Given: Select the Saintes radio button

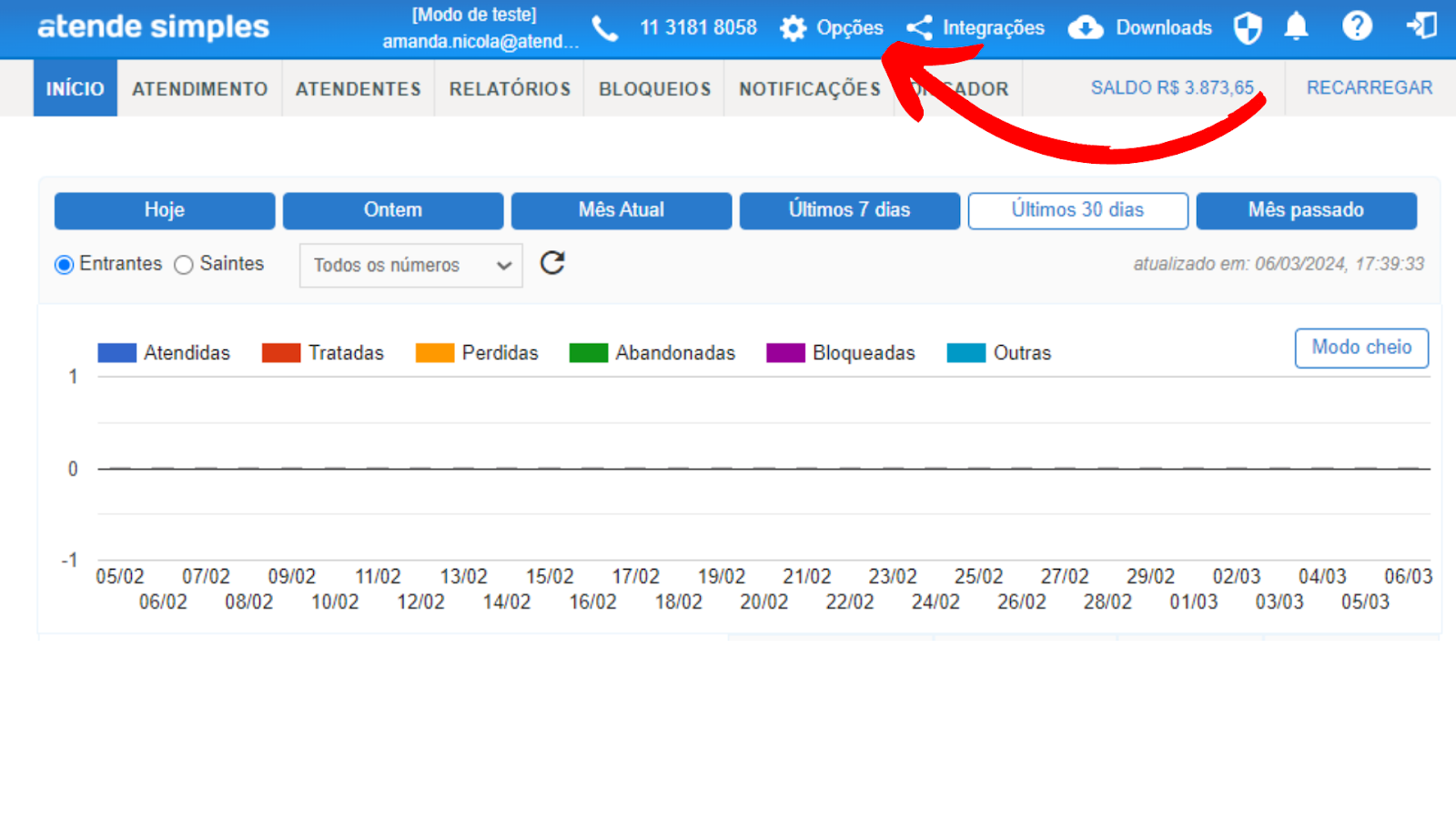Looking at the screenshot, I should pos(184,265).
